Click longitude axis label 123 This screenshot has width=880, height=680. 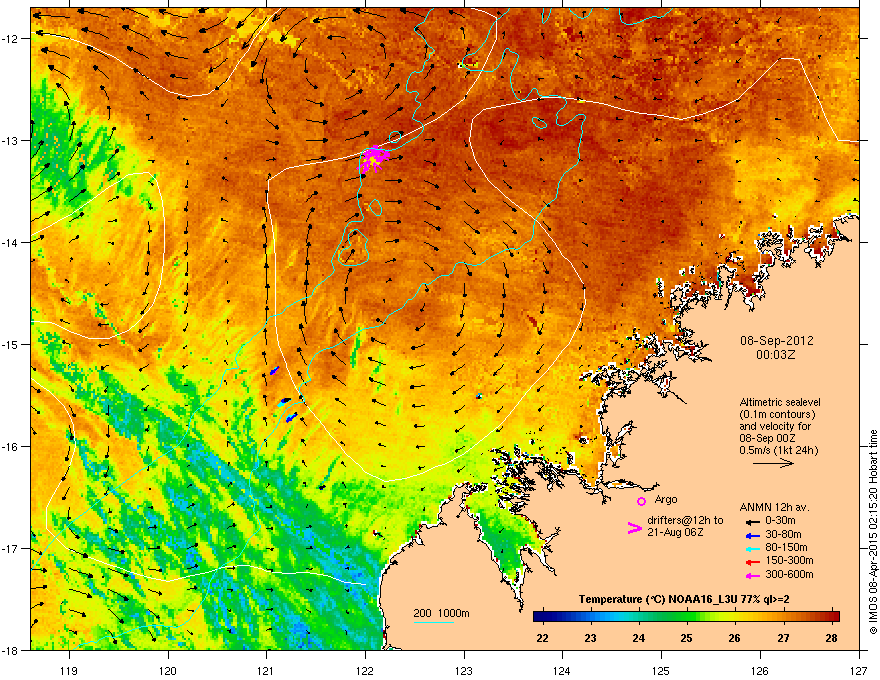point(464,670)
